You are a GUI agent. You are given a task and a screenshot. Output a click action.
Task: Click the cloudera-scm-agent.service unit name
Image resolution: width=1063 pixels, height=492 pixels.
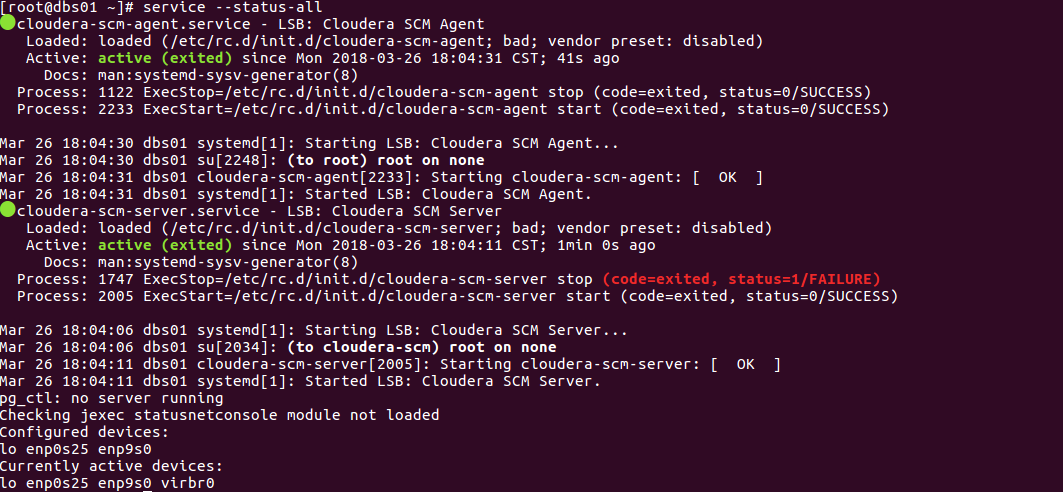click(x=134, y=24)
